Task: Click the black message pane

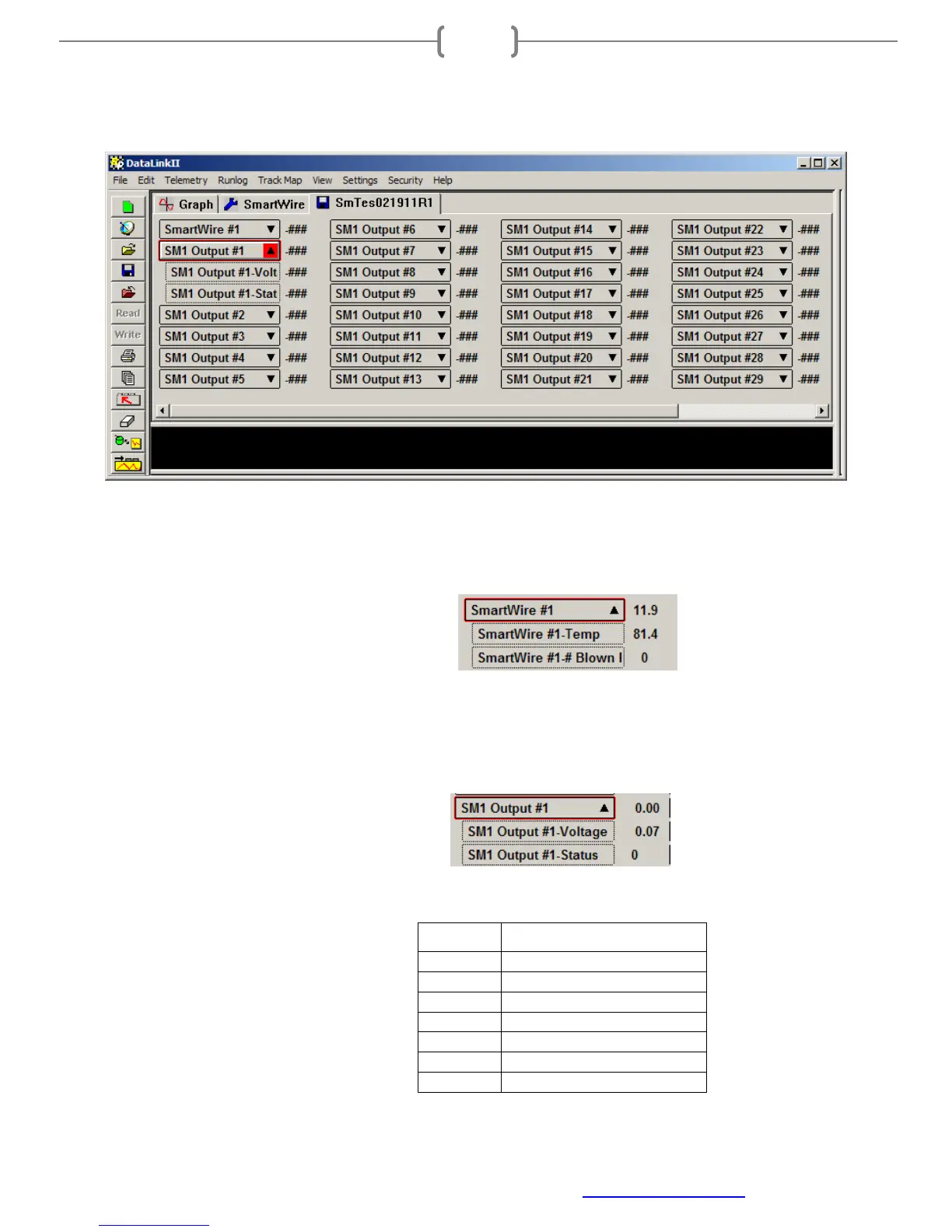Action: (x=492, y=448)
